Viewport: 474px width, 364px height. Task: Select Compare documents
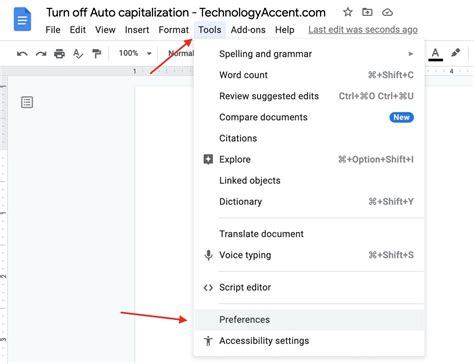309,117
